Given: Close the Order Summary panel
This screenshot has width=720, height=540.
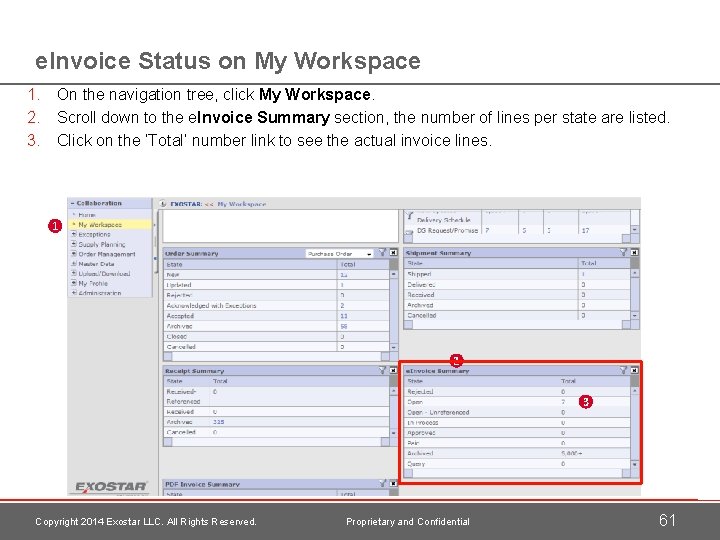Looking at the screenshot, I should point(394,253).
